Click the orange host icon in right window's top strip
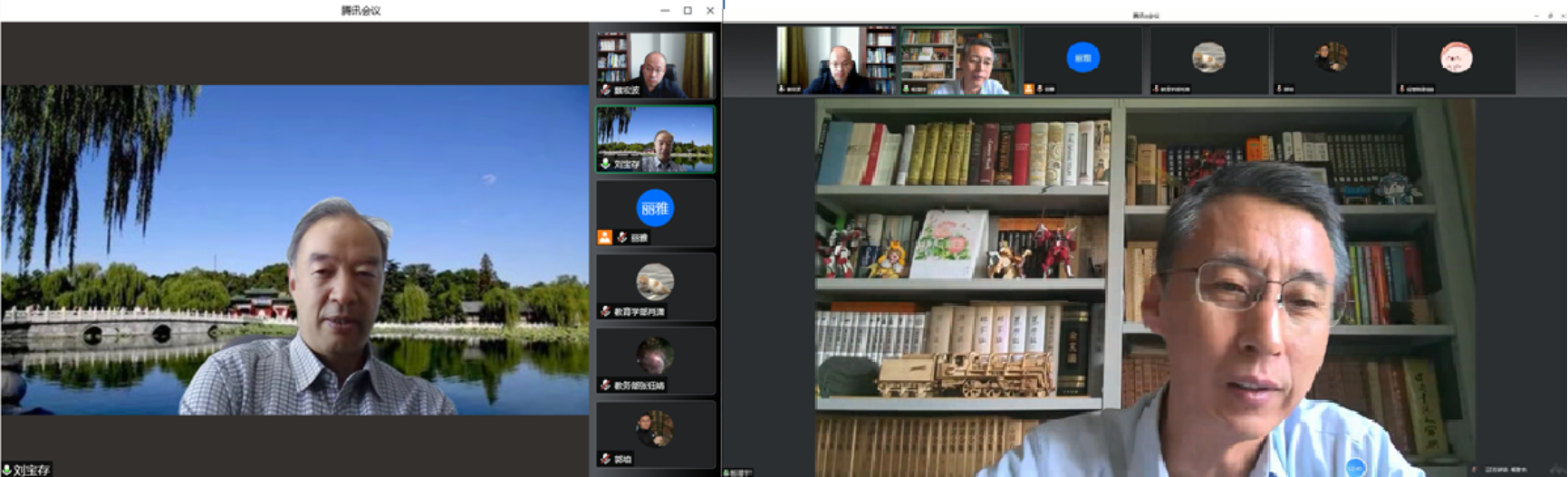1568x477 pixels. pos(1028,89)
